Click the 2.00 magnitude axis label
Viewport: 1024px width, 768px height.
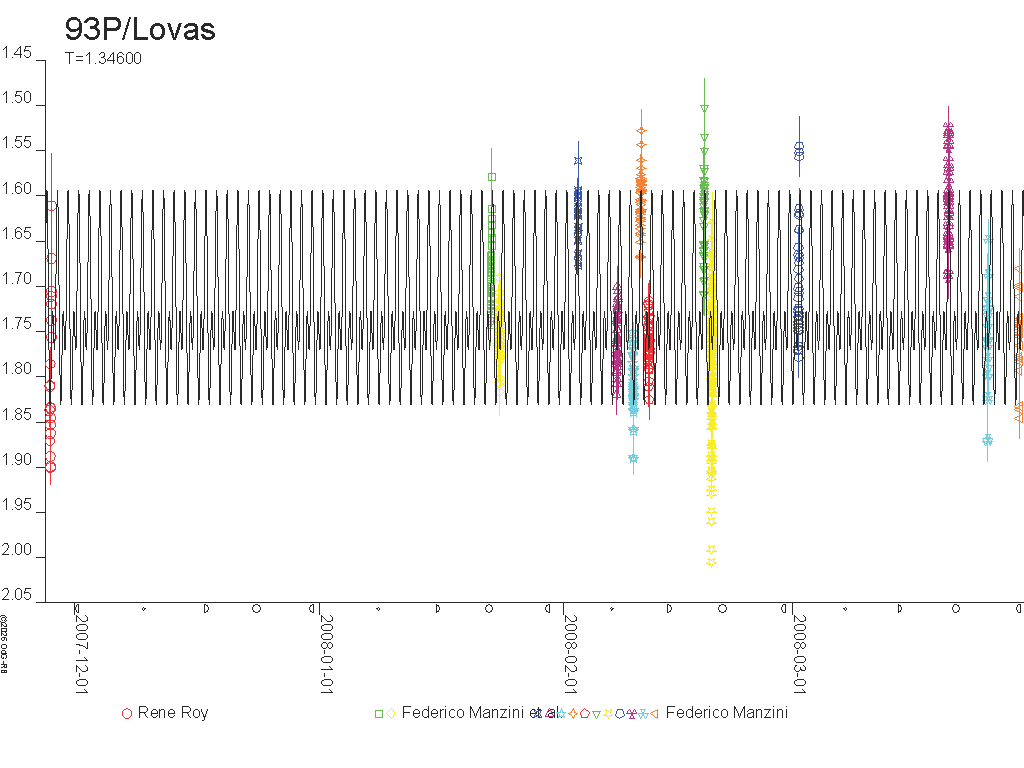16,550
